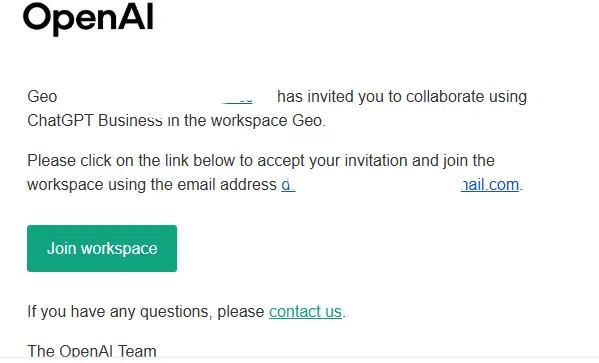The width and height of the screenshot is (599, 363).
Task: Join the workspace with the green button
Action: click(102, 248)
